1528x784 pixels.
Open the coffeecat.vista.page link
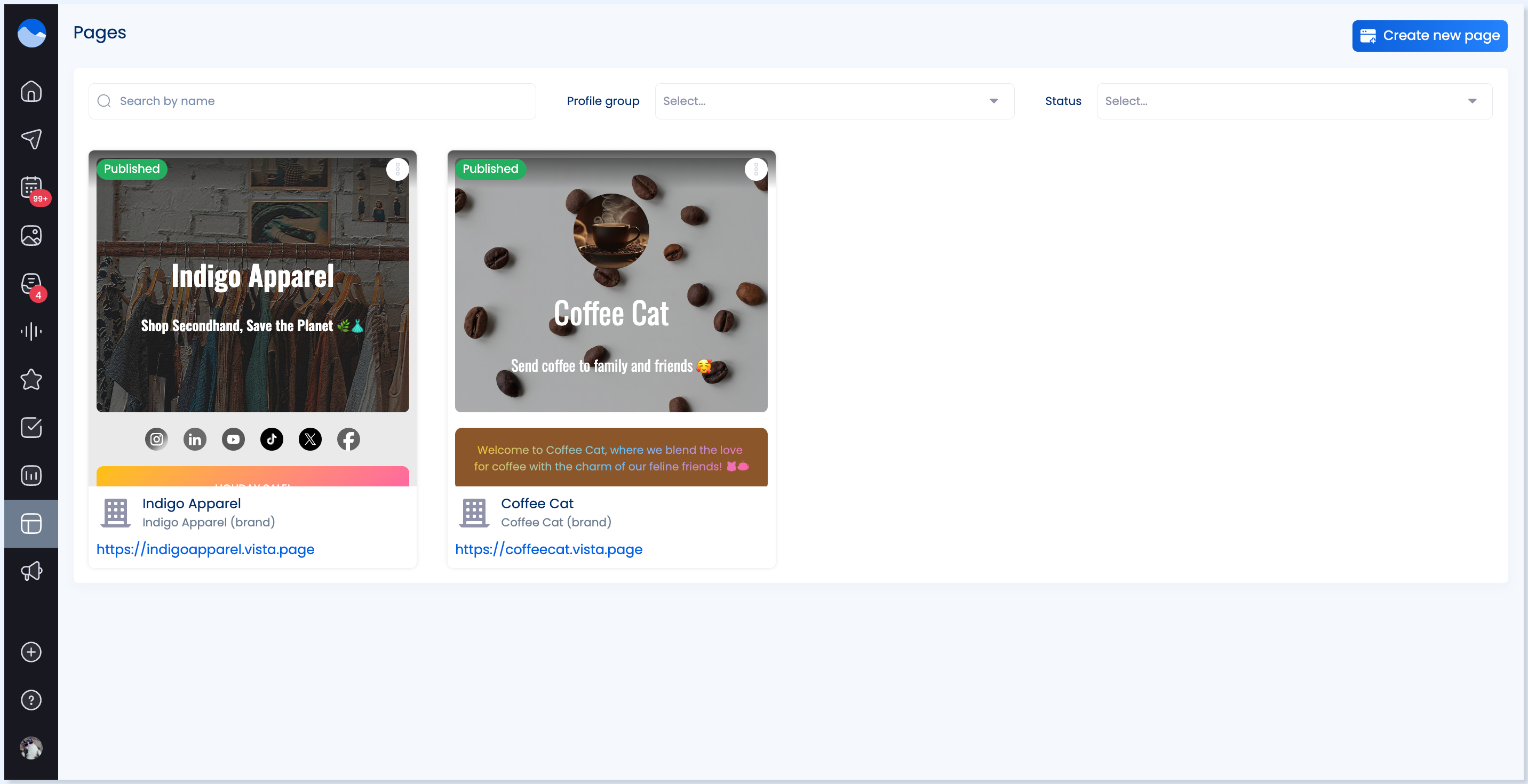(548, 549)
